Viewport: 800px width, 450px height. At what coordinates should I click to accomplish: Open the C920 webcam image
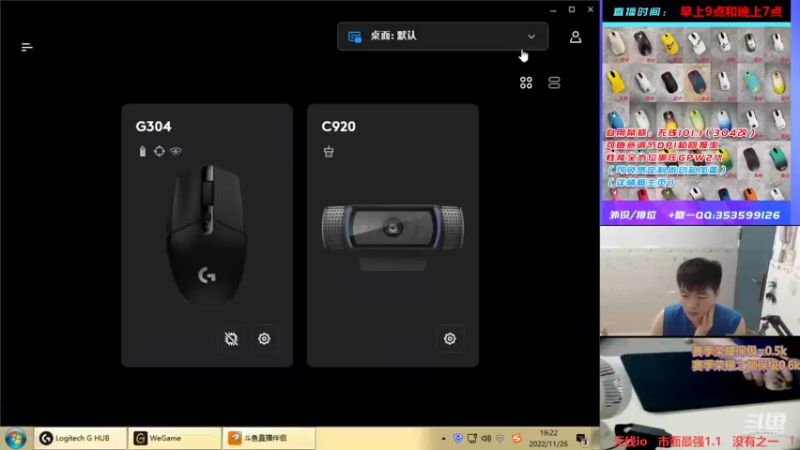click(393, 237)
